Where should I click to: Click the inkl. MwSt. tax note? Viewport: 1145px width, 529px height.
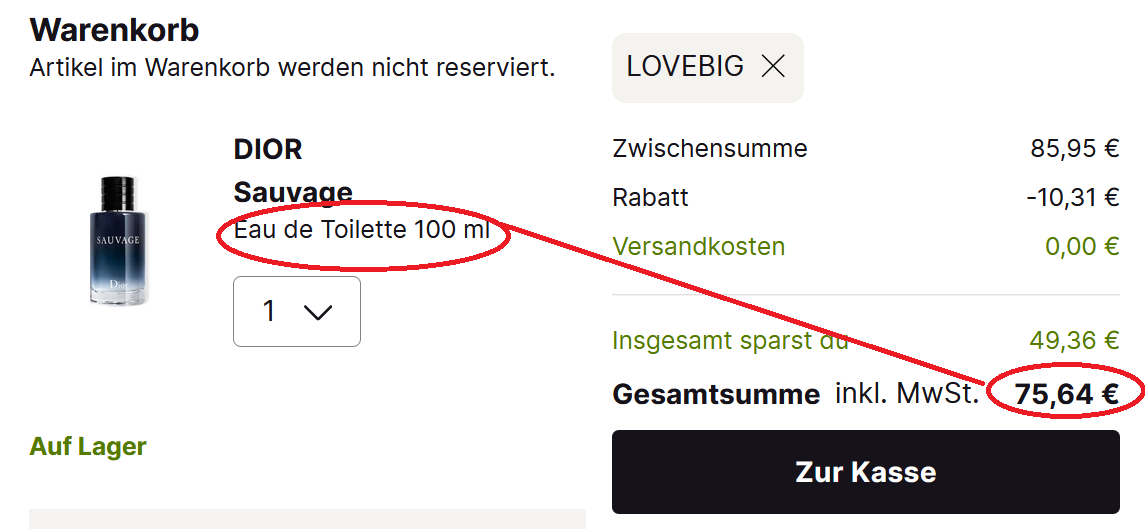907,394
